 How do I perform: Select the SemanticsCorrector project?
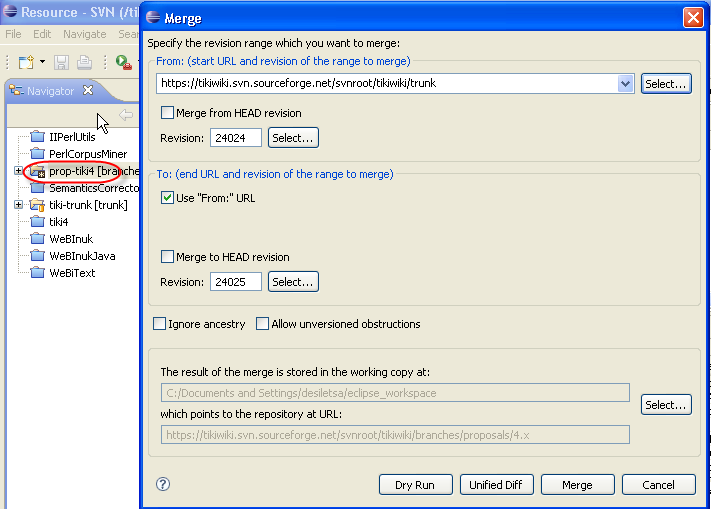click(x=94, y=188)
